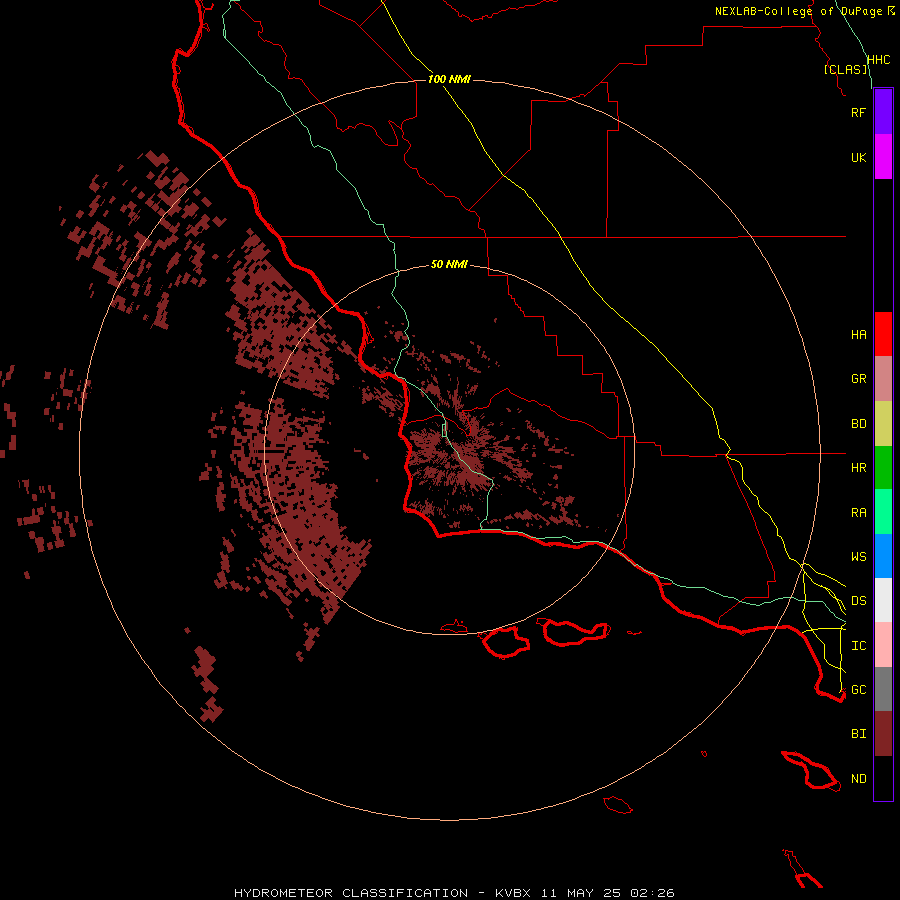900x900 pixels.
Task: Click the RF purple legend swatch
Action: click(x=883, y=112)
